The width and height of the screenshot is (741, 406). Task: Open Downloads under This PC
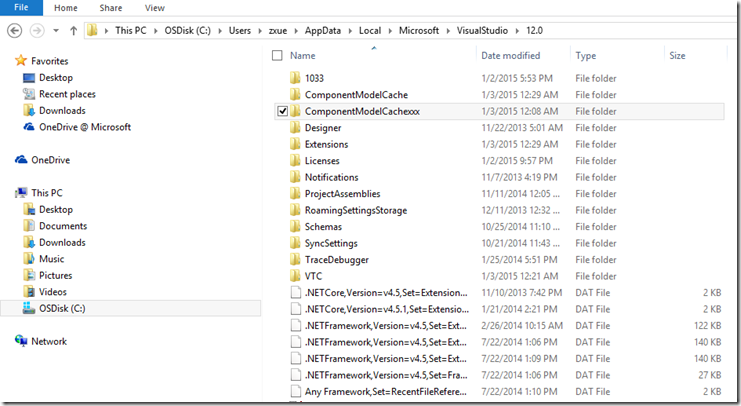62,242
